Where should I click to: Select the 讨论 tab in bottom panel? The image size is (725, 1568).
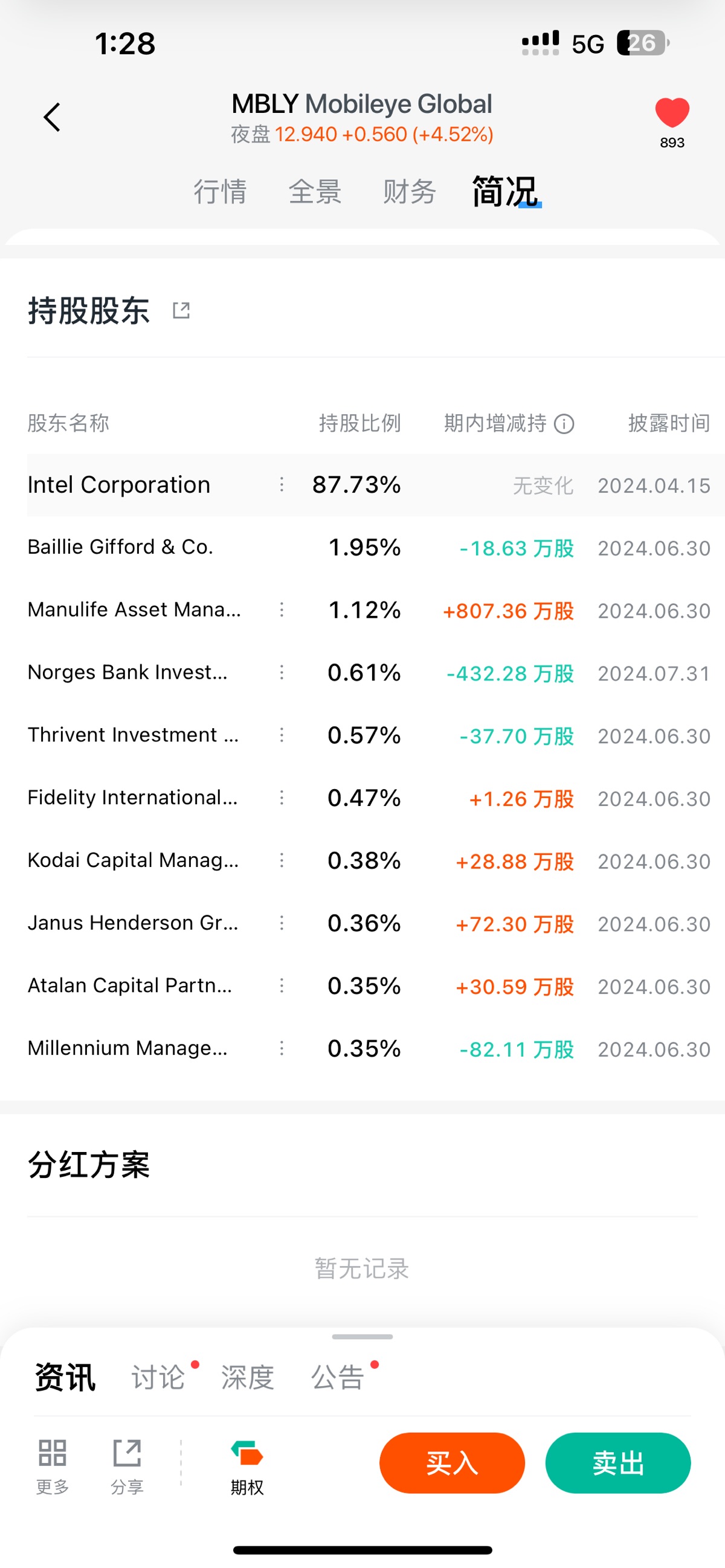[158, 1377]
